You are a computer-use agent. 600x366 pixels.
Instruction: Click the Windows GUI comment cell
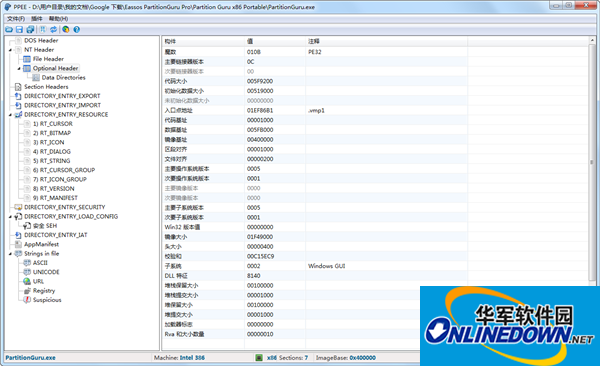coord(326,266)
